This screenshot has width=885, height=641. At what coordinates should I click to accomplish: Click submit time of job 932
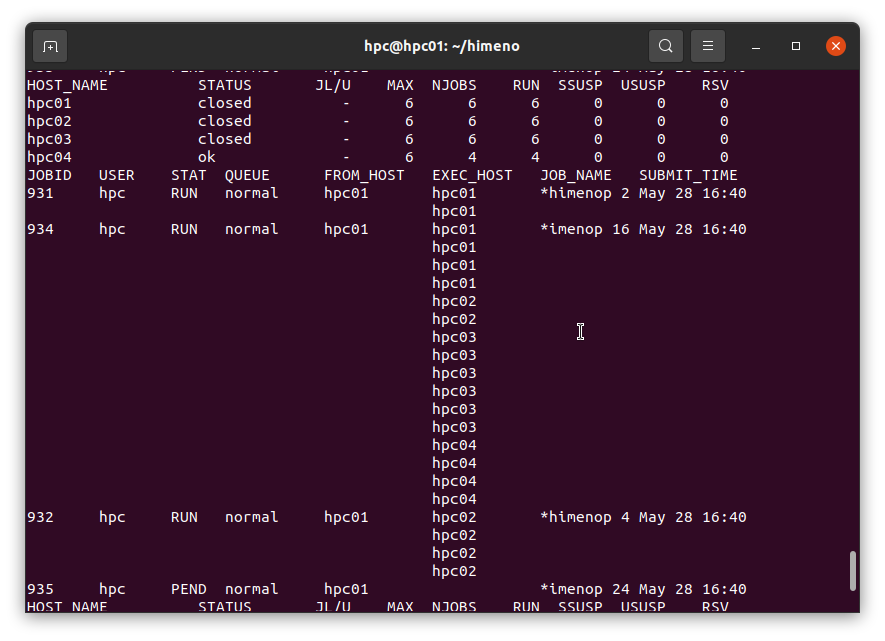tap(693, 517)
